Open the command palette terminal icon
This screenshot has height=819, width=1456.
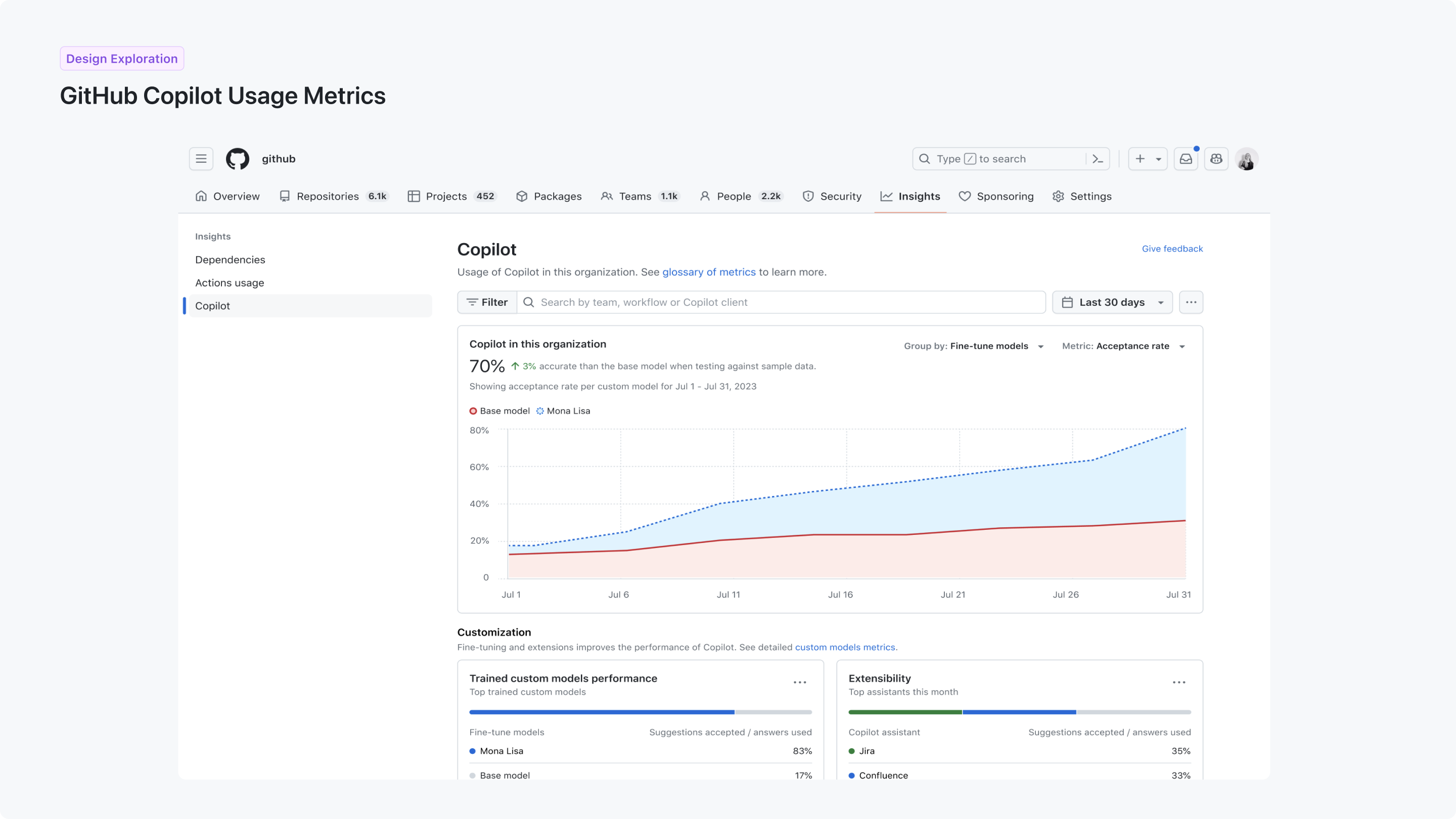pyautogui.click(x=1097, y=159)
